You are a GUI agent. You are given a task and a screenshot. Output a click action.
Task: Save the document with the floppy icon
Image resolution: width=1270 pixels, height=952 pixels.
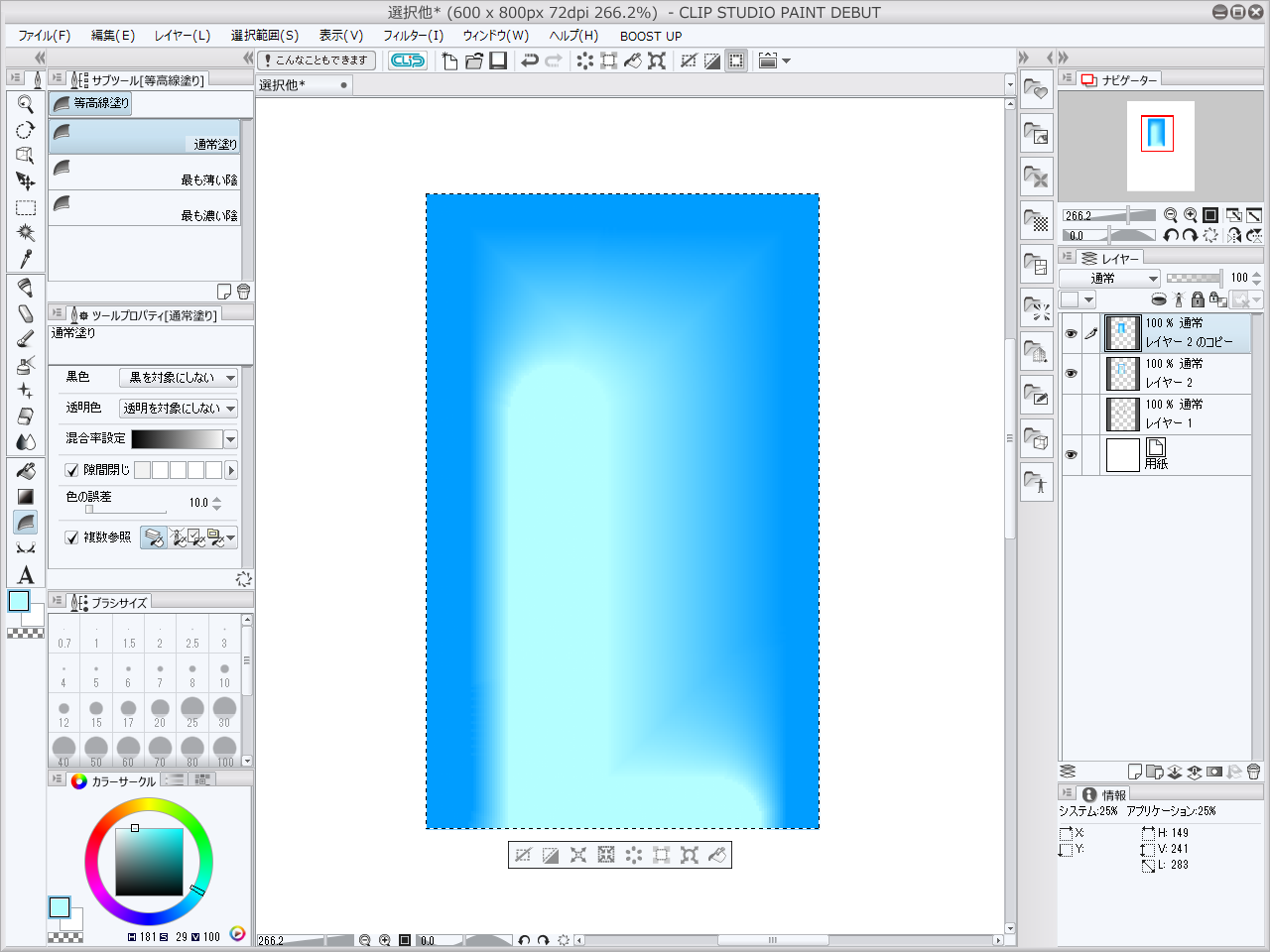(498, 60)
